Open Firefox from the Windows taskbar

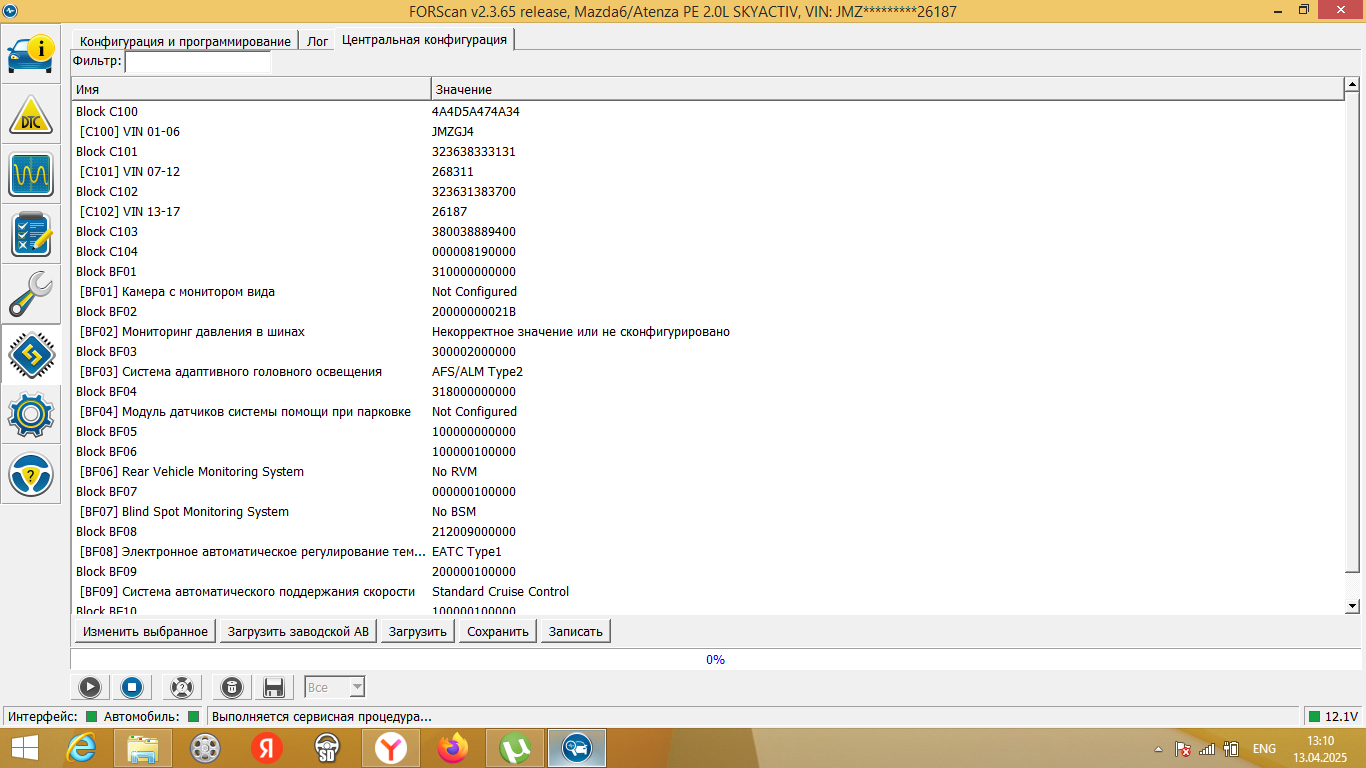453,748
